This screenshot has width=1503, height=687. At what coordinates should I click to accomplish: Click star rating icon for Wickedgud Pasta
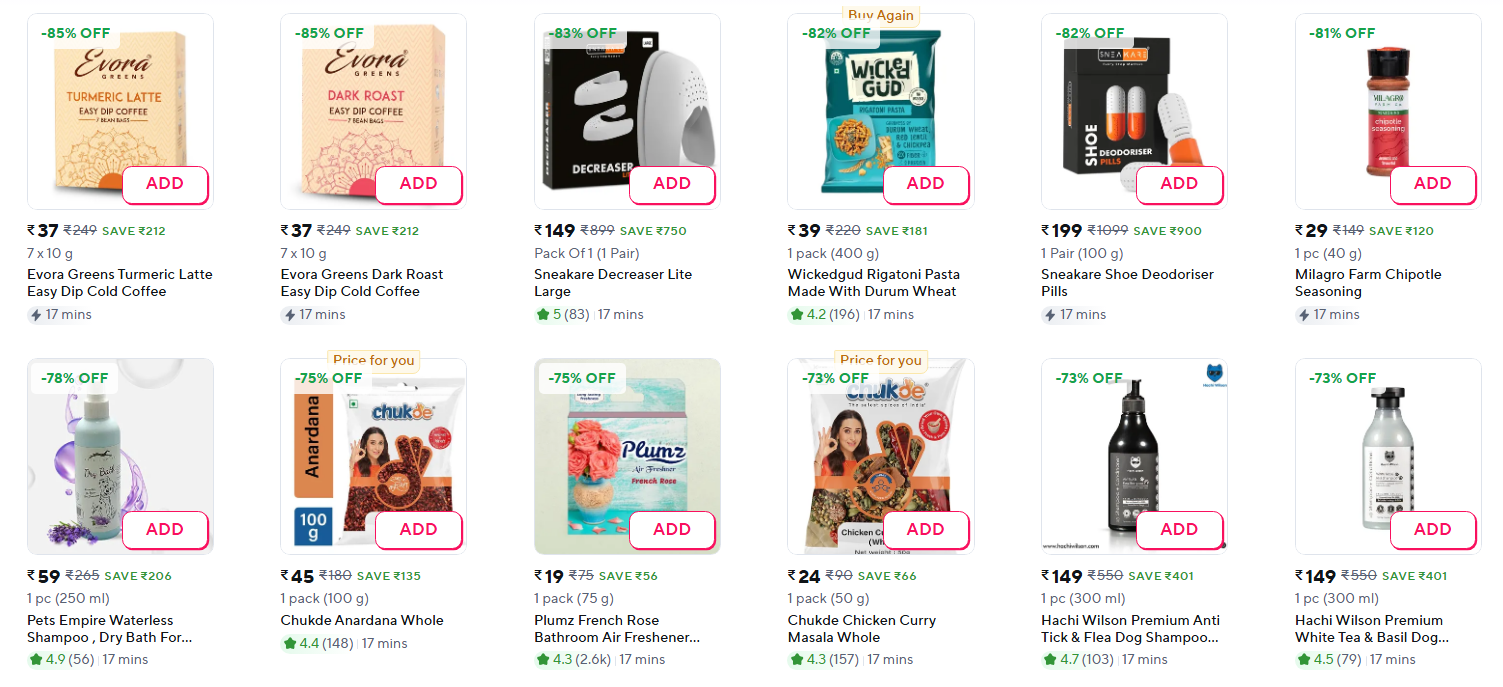pos(796,315)
